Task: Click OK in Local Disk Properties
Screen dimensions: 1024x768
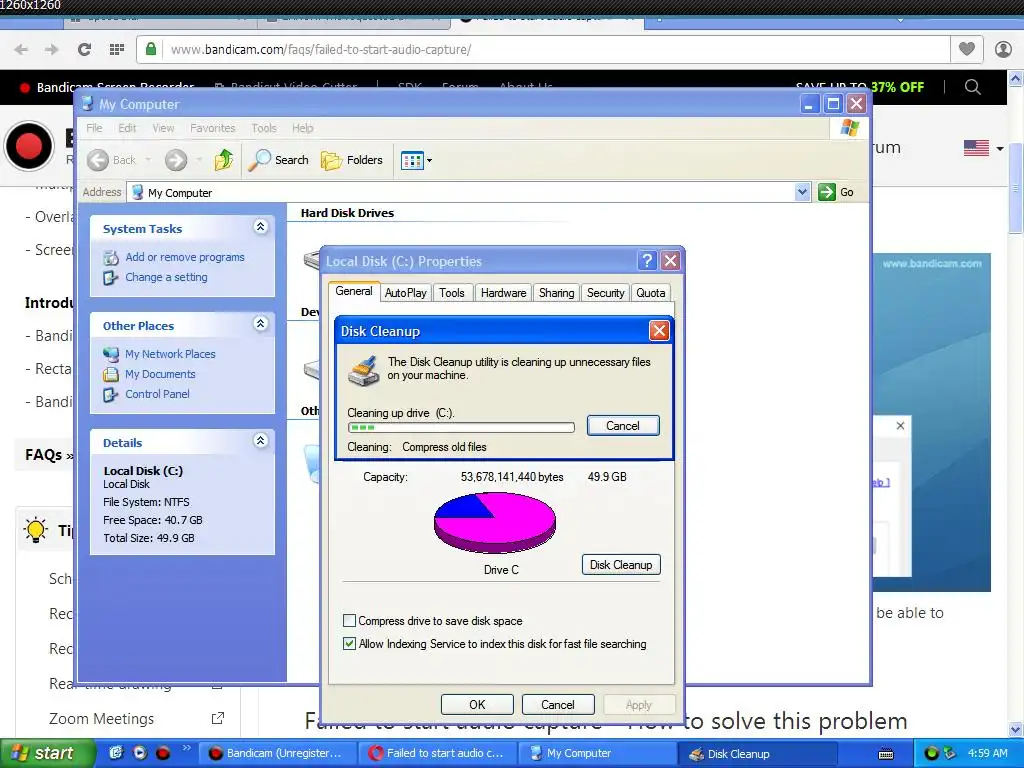Action: [477, 705]
